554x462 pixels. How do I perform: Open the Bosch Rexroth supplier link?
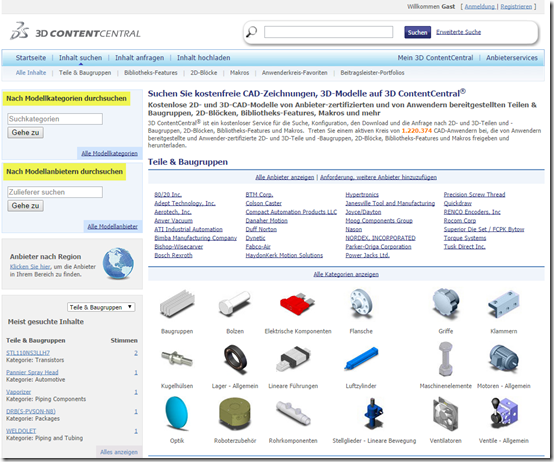click(173, 255)
